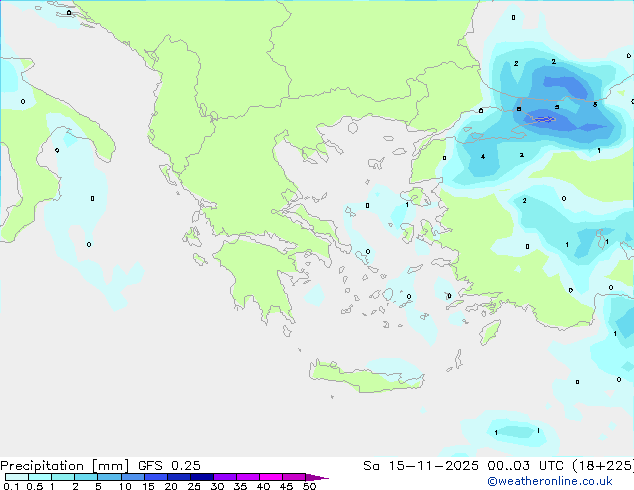Select the "GFS 0.25" model label
This screenshot has width=634, height=490.
(169, 466)
